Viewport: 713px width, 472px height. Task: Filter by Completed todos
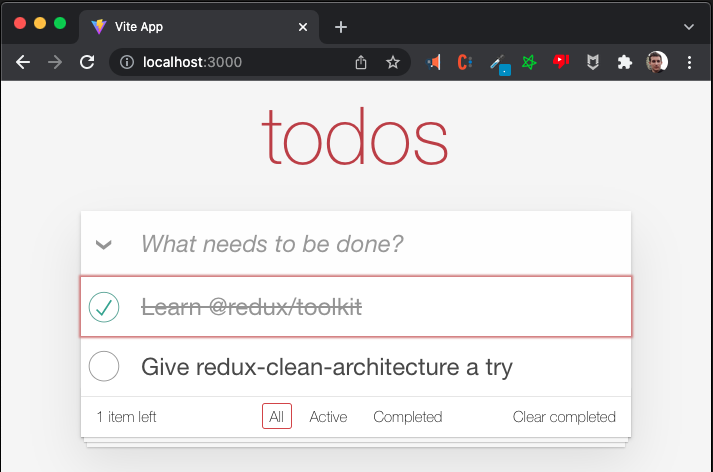[408, 417]
